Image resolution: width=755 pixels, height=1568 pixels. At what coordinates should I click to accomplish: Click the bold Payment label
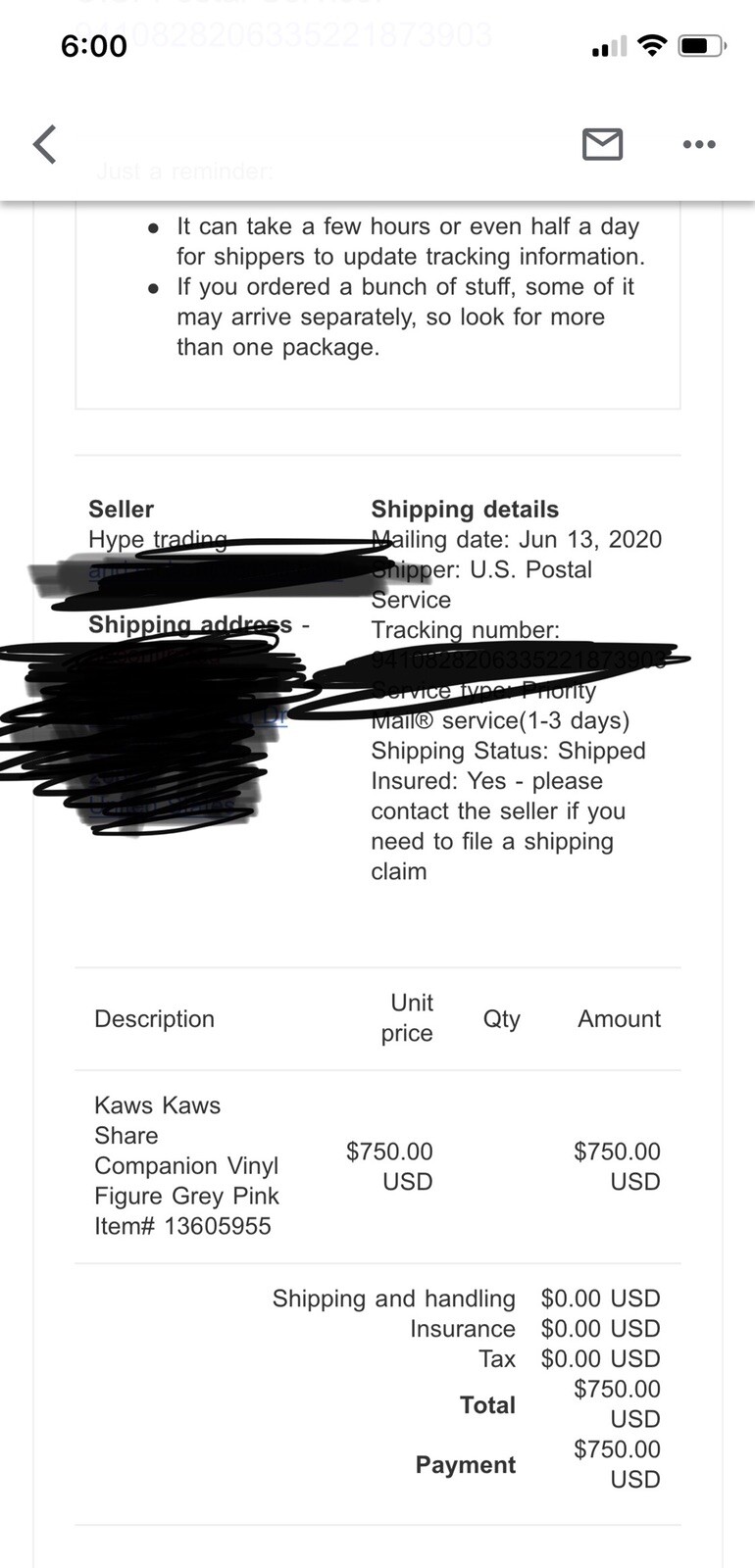tap(465, 1464)
